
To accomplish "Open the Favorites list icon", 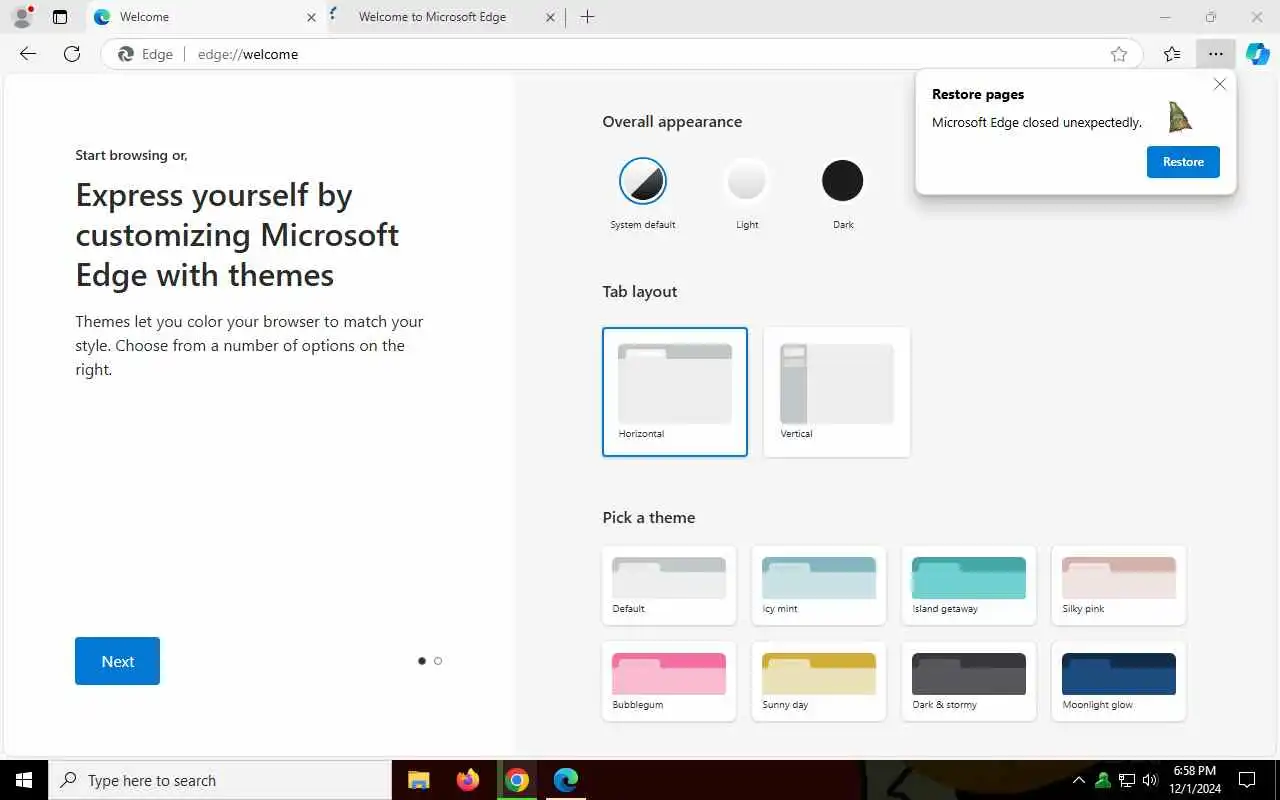I will tap(1172, 54).
